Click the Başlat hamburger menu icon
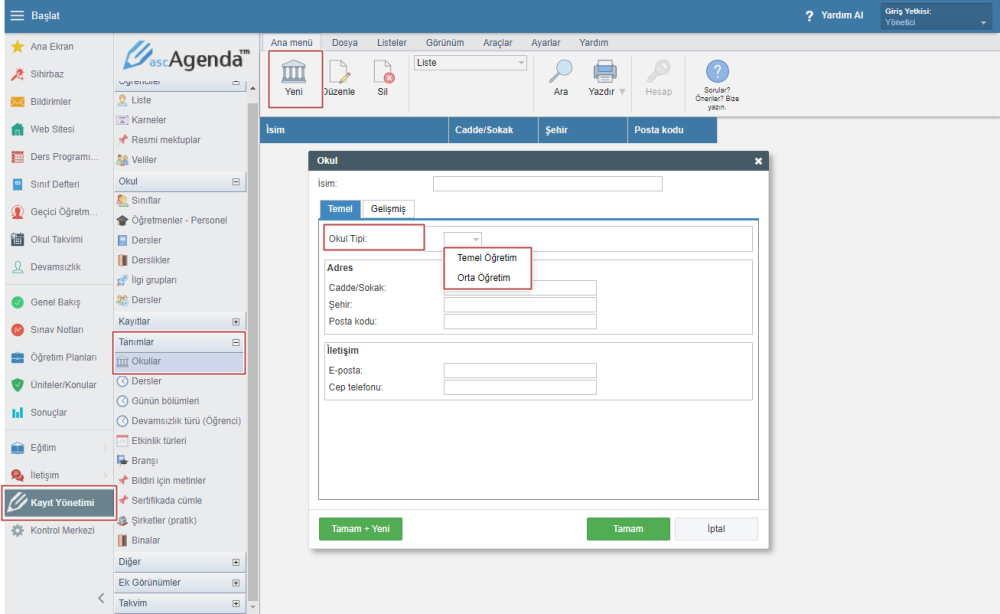Viewport: 1000px width, 614px height. (17, 15)
